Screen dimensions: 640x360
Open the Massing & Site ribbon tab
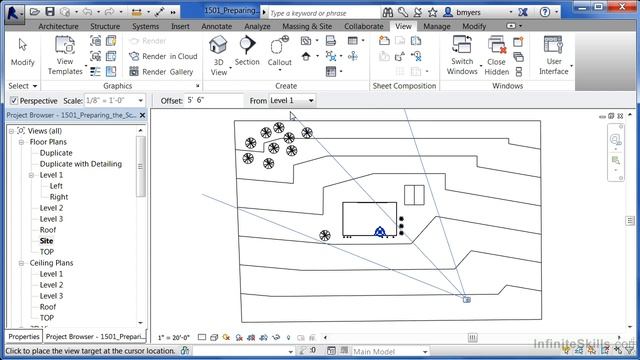[x=307, y=26]
